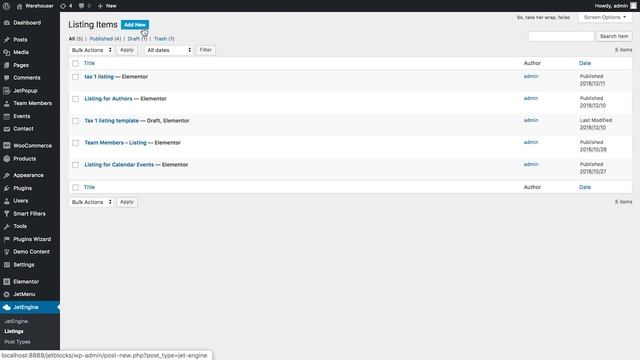Check the 'tax 1 listing' row checkbox

(76, 77)
